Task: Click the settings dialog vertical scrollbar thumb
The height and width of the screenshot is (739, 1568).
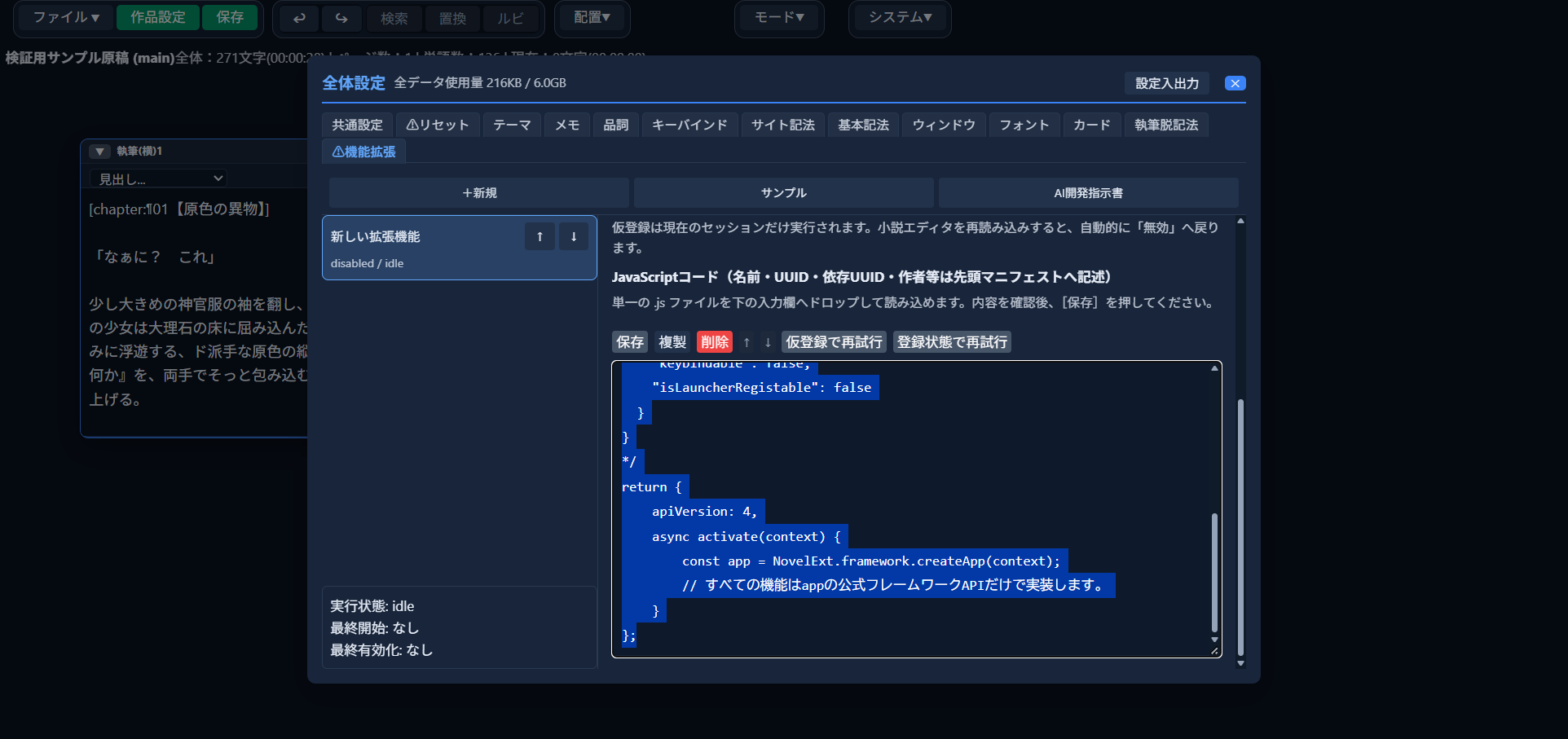Action: (1240, 526)
